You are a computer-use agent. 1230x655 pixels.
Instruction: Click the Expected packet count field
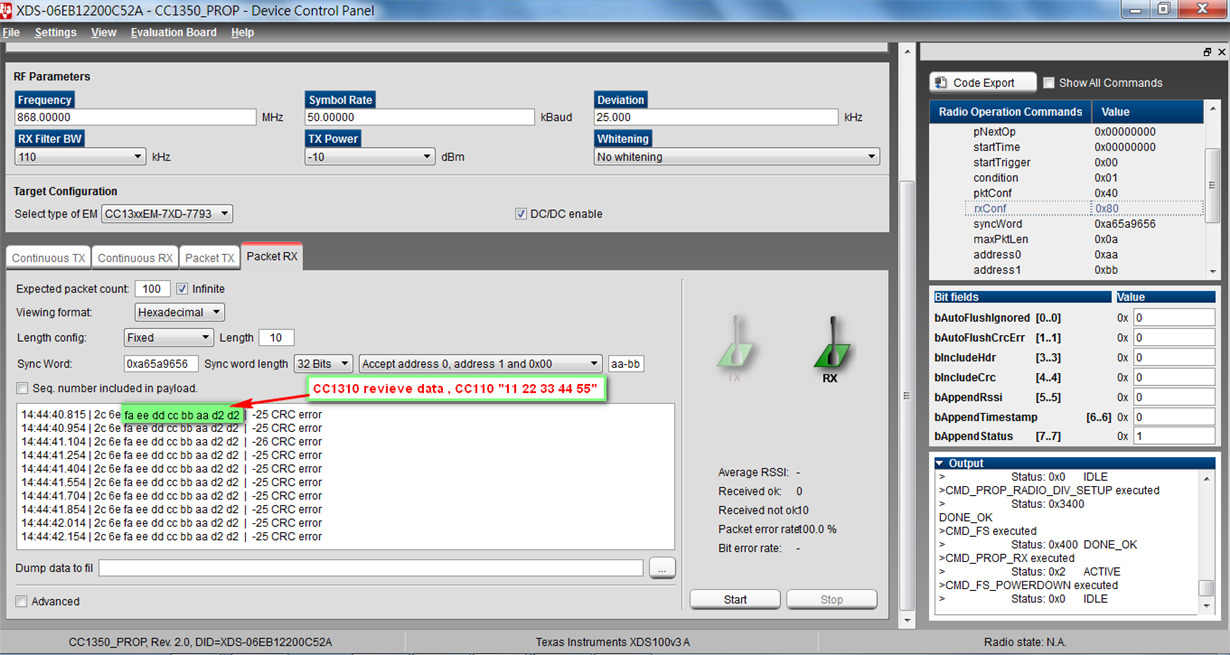[x=152, y=288]
